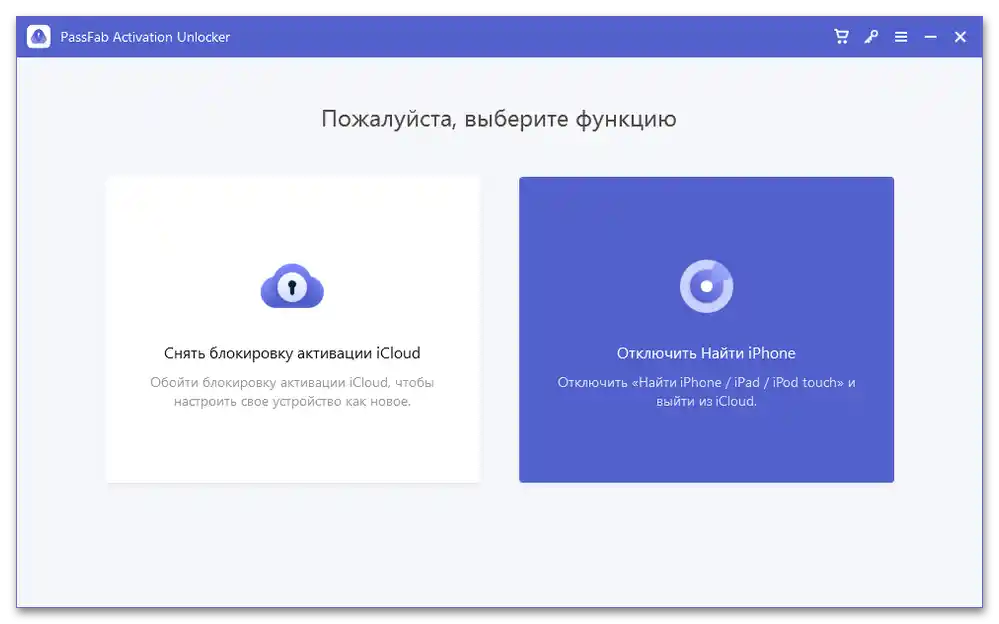
Task: Select "Снять блокировку активации iCloud" heading
Action: [x=292, y=353]
